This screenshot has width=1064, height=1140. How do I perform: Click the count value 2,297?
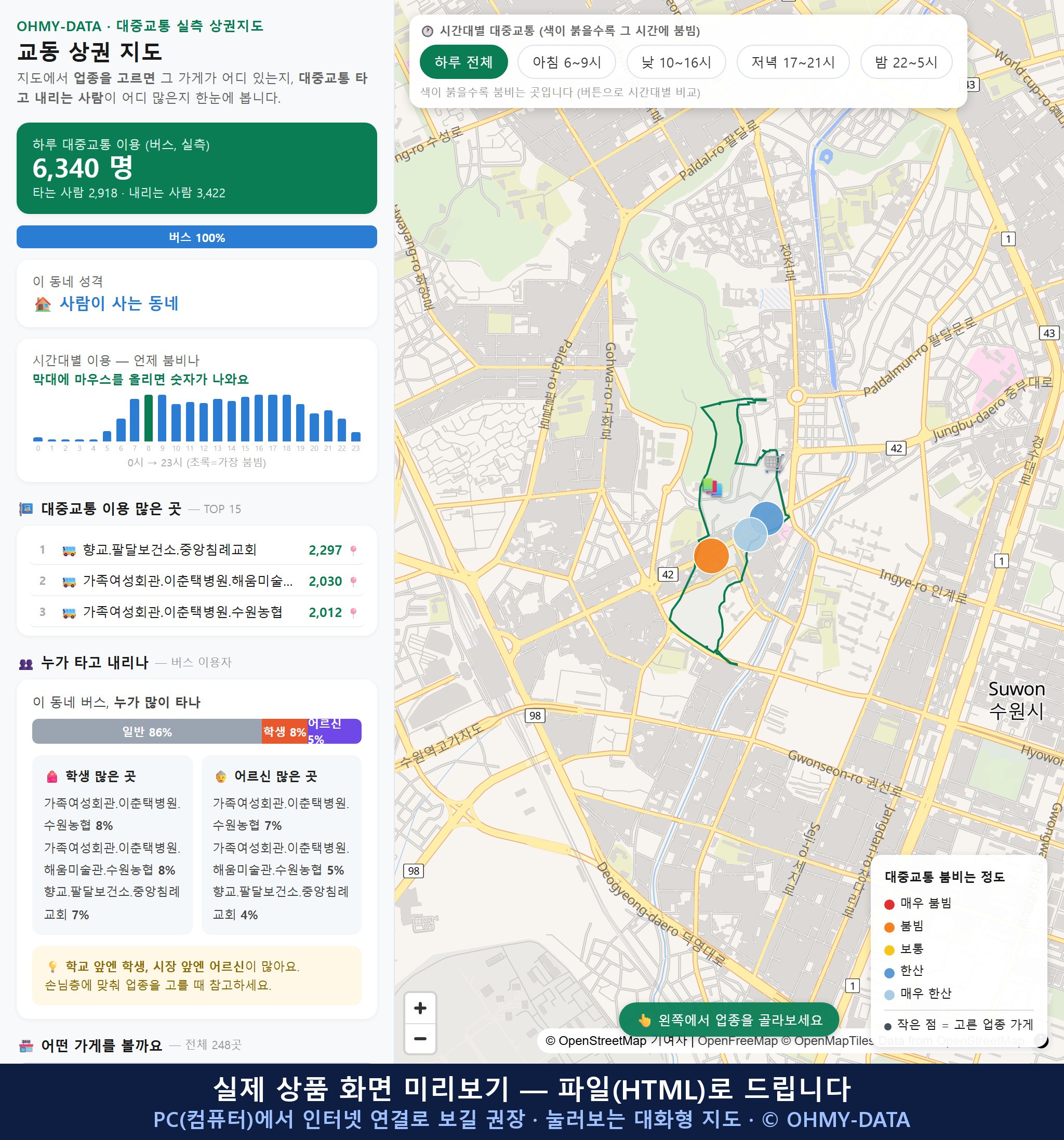pos(325,551)
